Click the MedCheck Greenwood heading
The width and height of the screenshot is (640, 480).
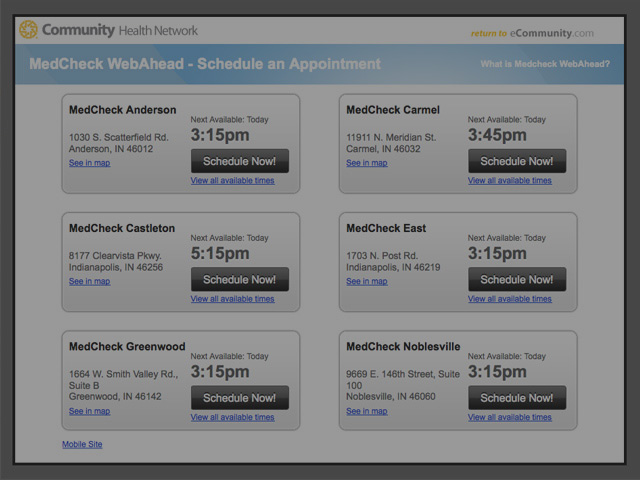point(127,347)
